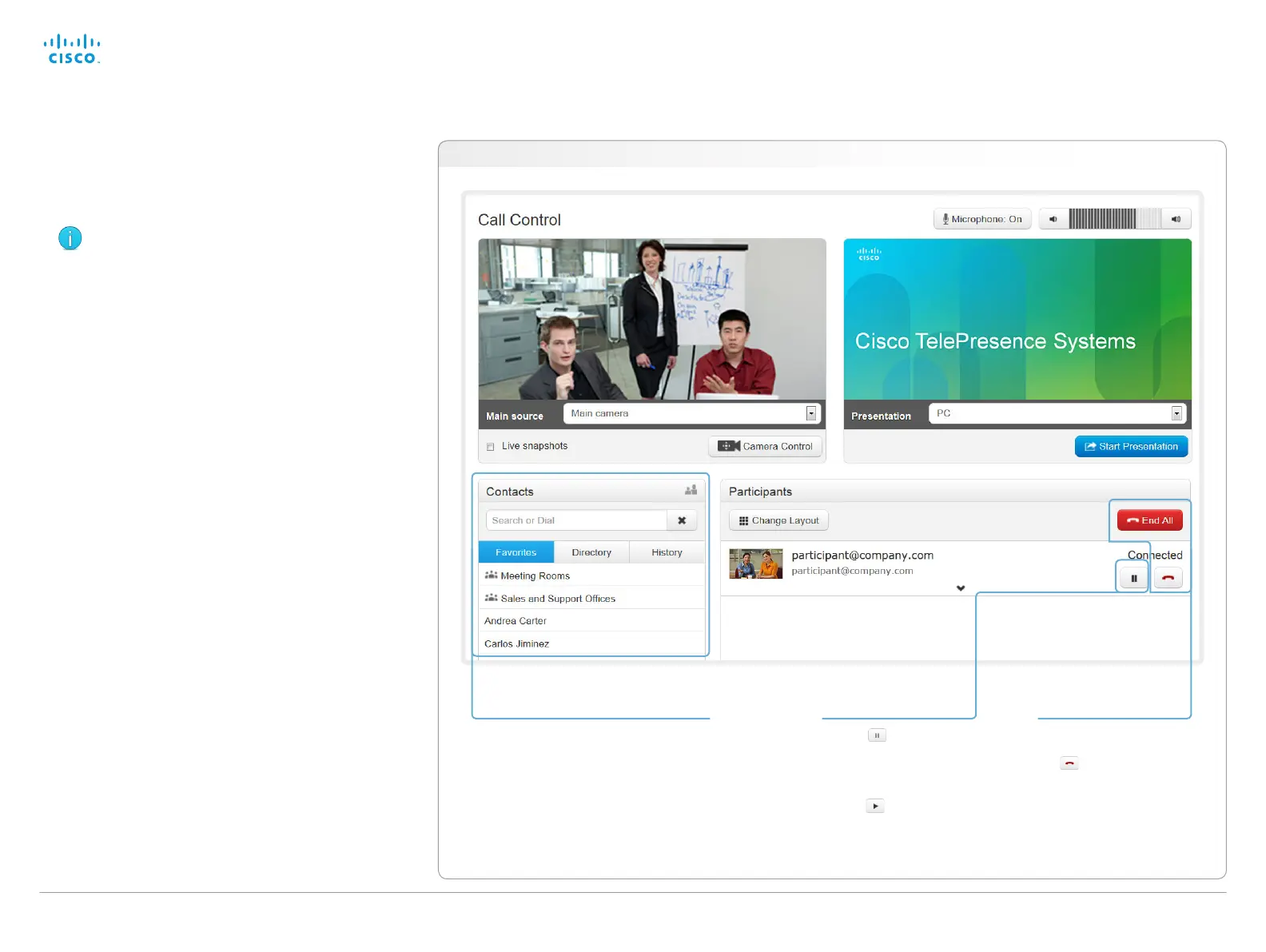Click the Participants panel header
1266x952 pixels.
point(955,491)
